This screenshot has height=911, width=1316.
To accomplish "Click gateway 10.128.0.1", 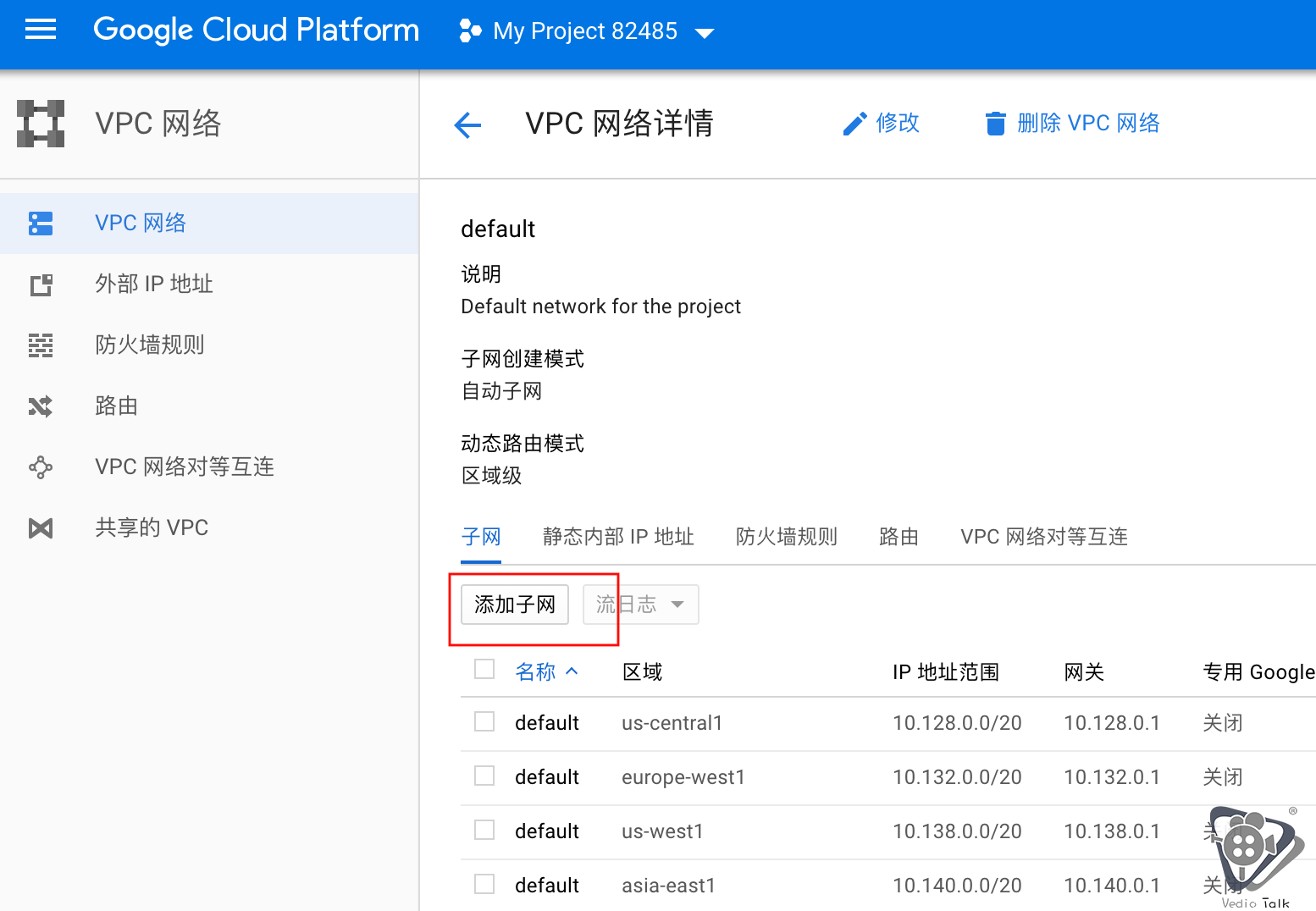I will [x=1112, y=723].
